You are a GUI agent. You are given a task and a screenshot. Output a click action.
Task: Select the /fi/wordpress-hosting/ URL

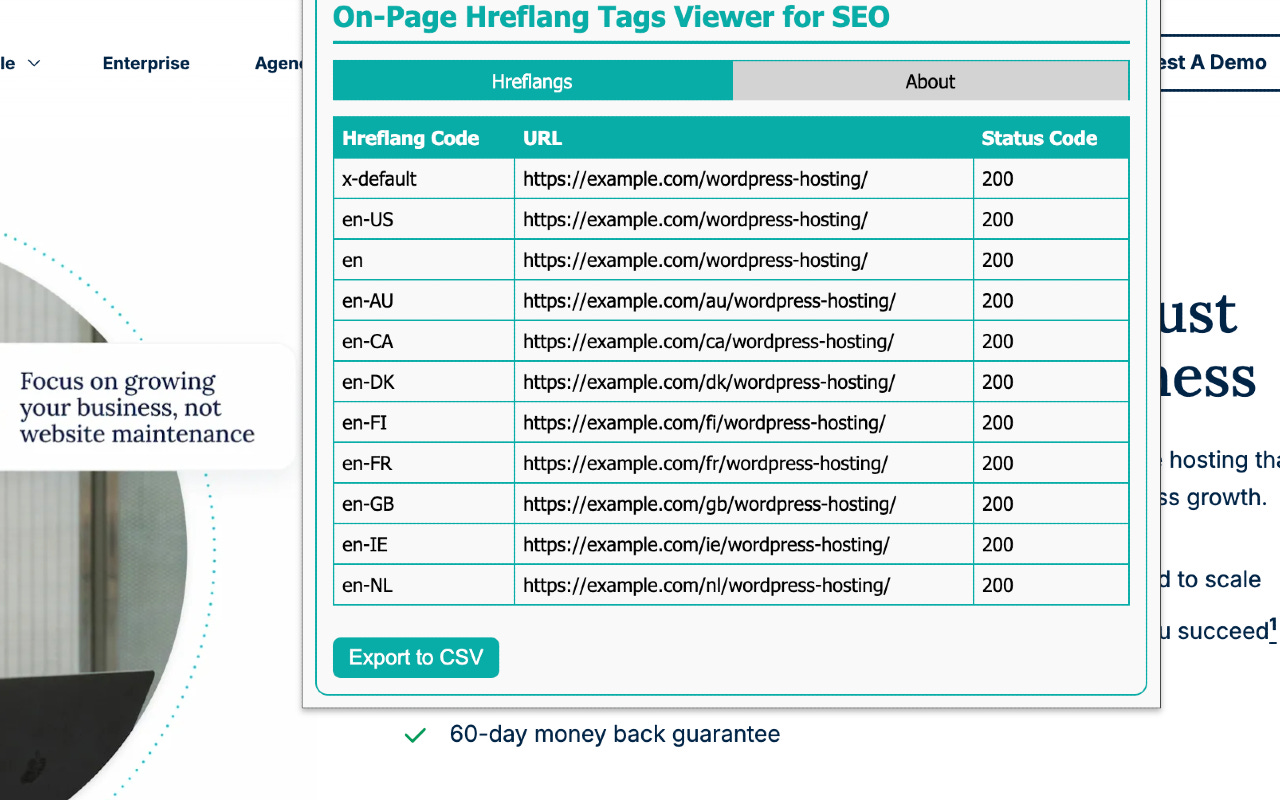[x=704, y=423]
